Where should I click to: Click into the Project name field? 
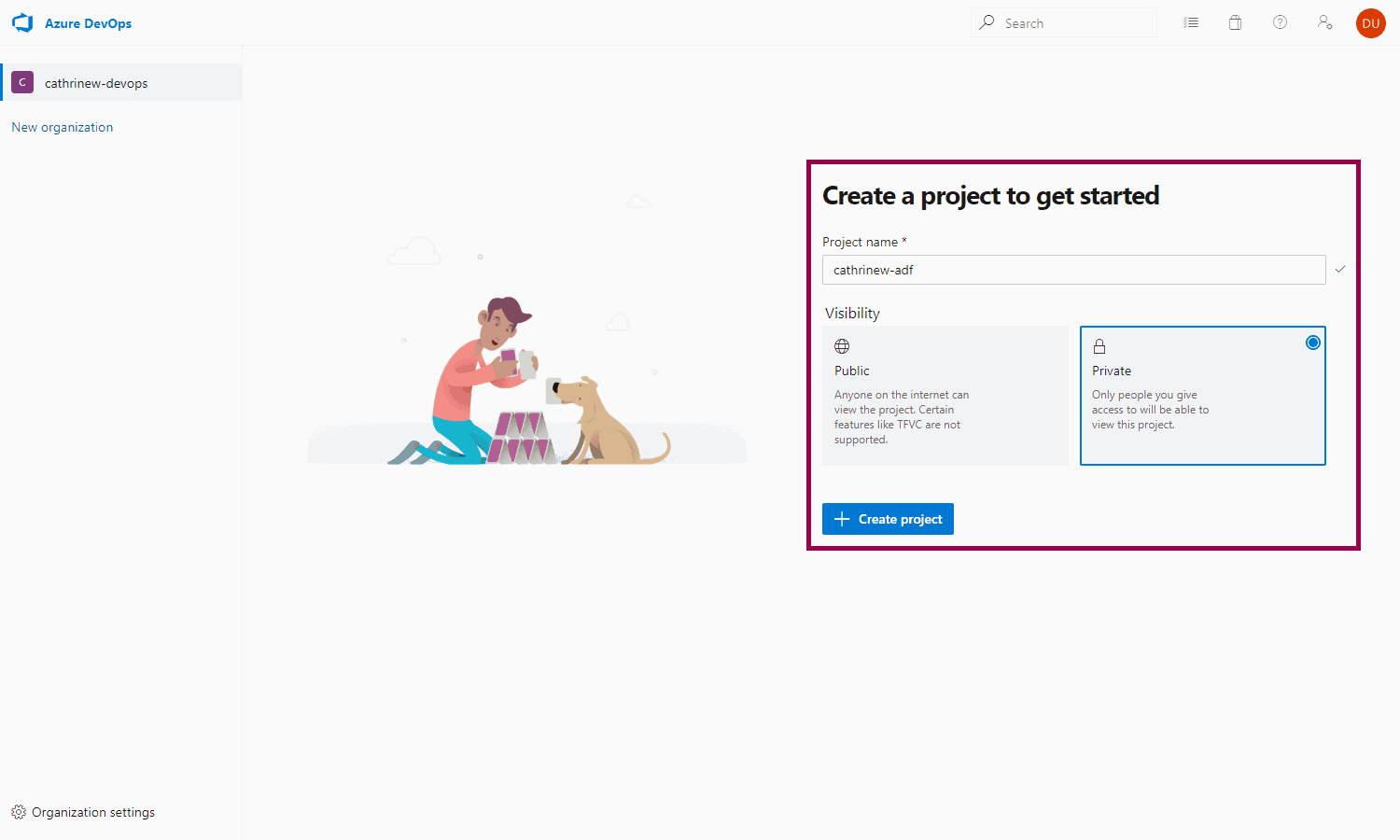click(1073, 270)
